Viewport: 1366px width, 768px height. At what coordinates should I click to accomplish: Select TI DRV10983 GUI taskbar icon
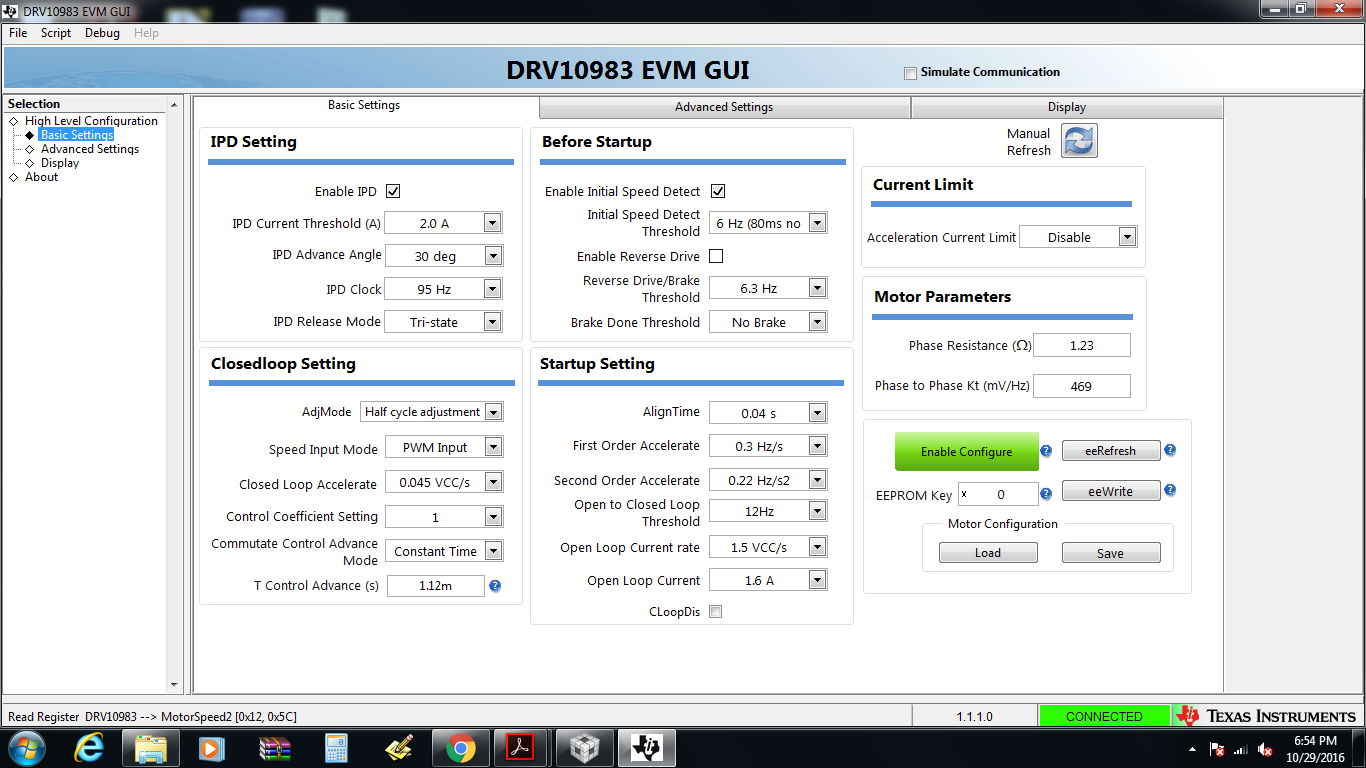pos(647,748)
